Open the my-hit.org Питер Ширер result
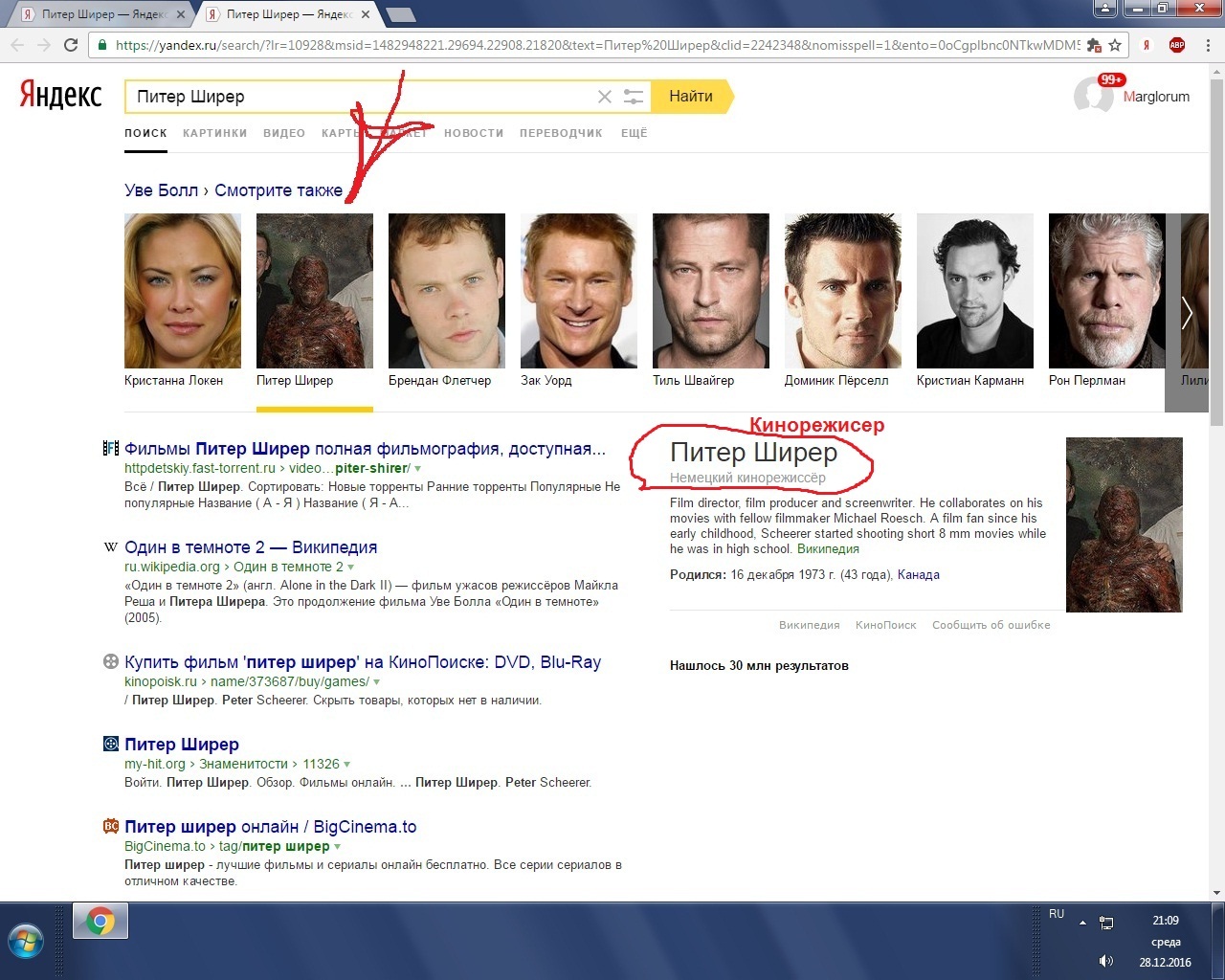This screenshot has height=980, width=1225. (182, 745)
